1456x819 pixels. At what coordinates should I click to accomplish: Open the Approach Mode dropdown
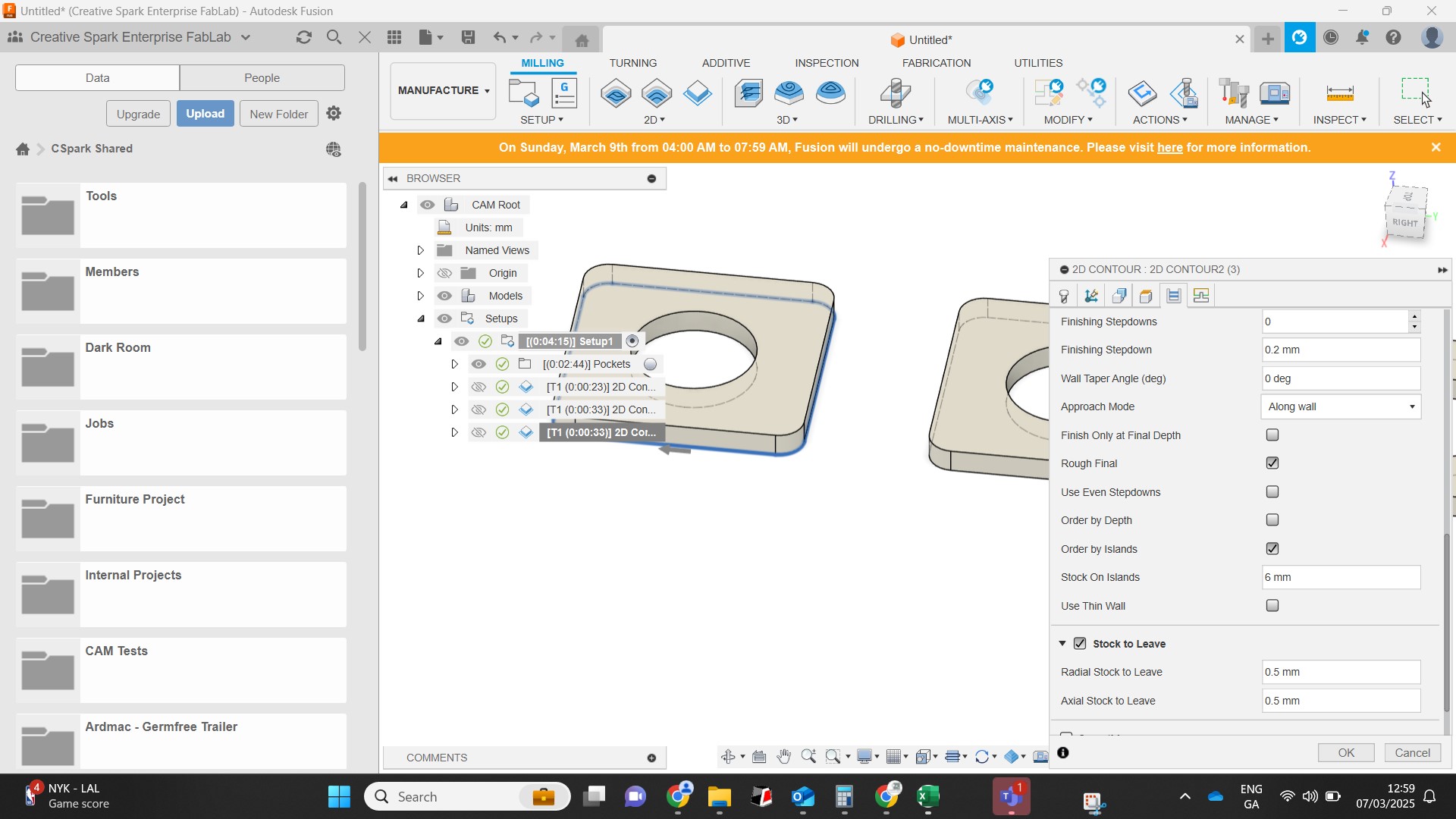tap(1341, 407)
